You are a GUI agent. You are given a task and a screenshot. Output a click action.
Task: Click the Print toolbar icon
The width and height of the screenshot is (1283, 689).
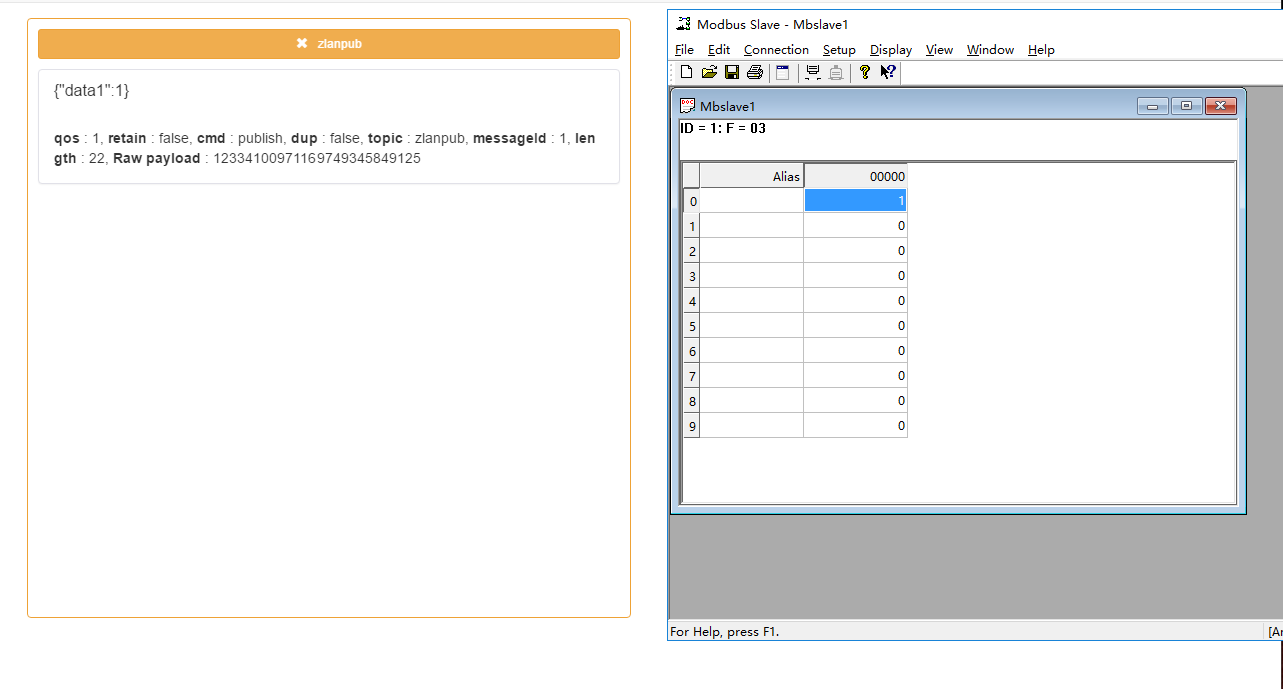pos(755,72)
